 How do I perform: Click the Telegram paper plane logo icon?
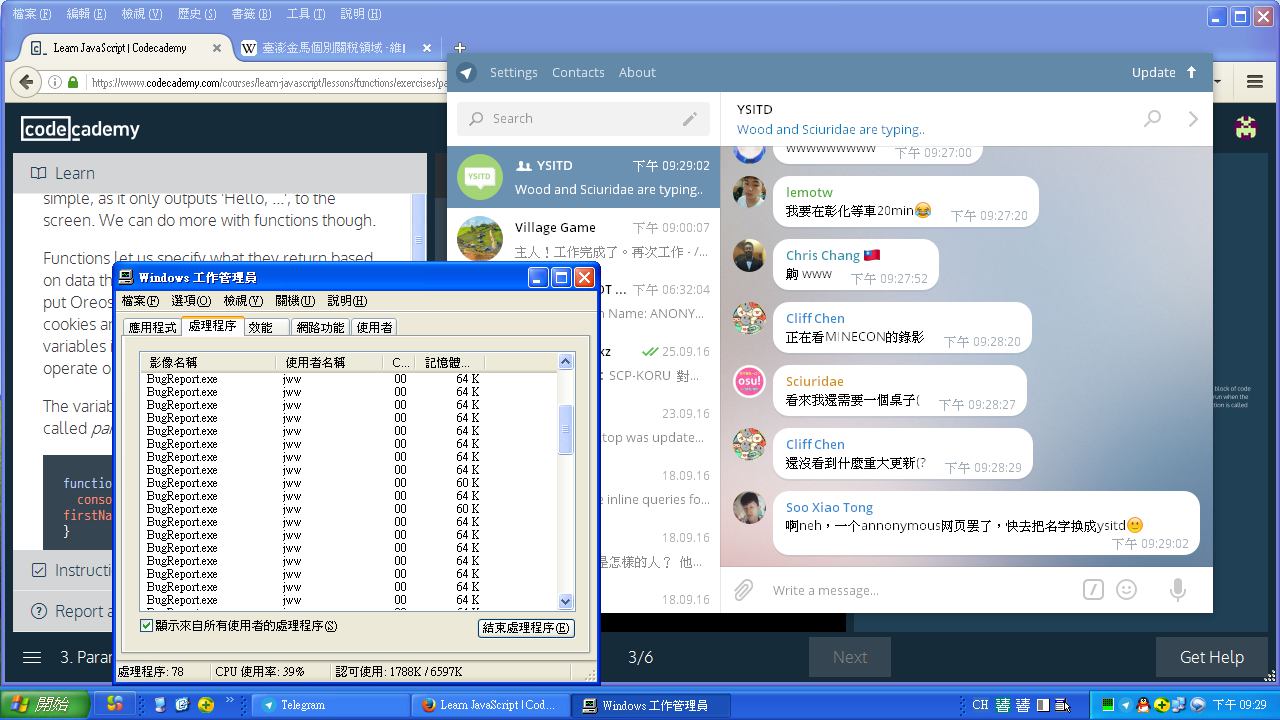pos(466,72)
